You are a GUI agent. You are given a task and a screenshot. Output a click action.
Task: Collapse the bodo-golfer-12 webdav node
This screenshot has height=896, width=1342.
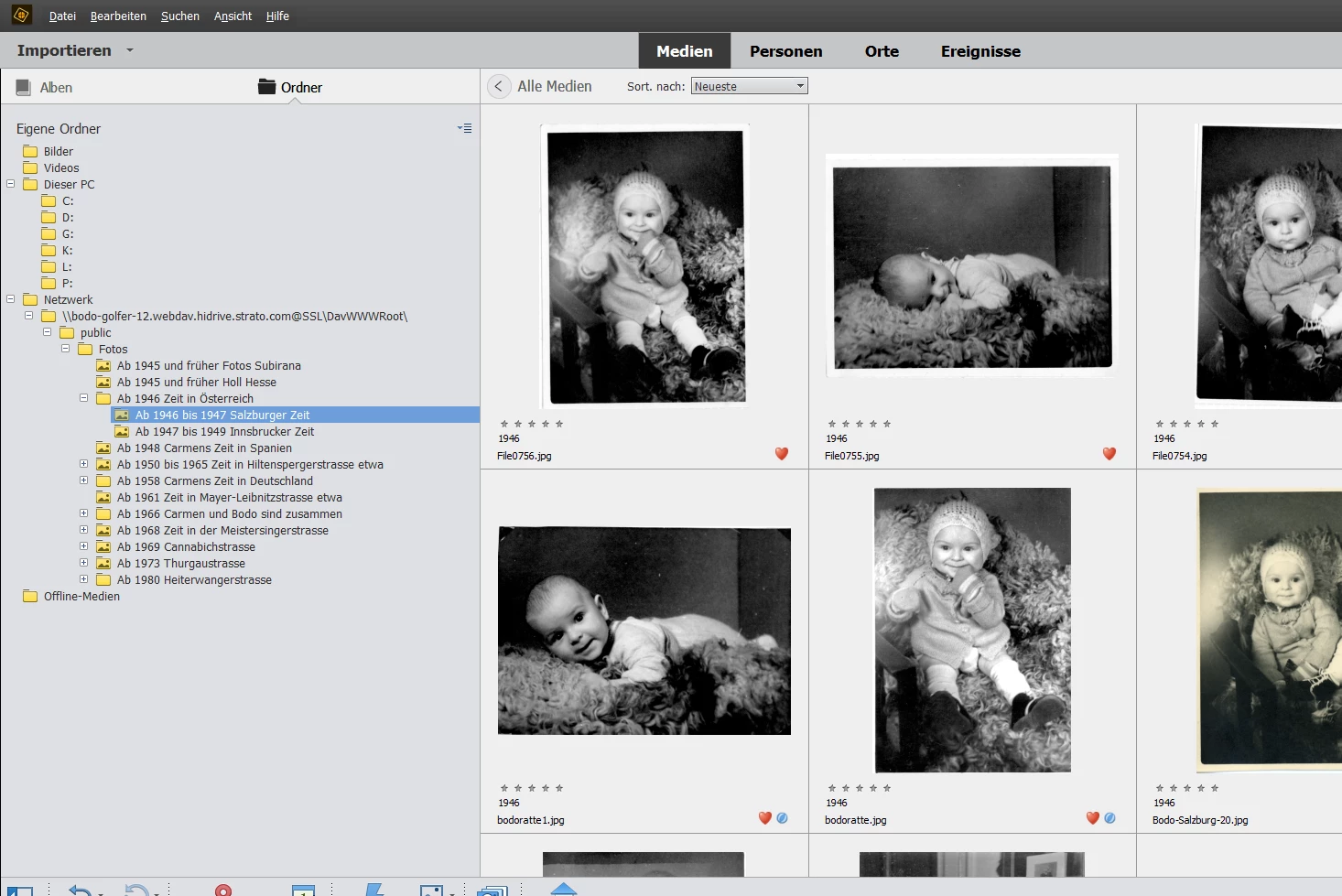(28, 316)
